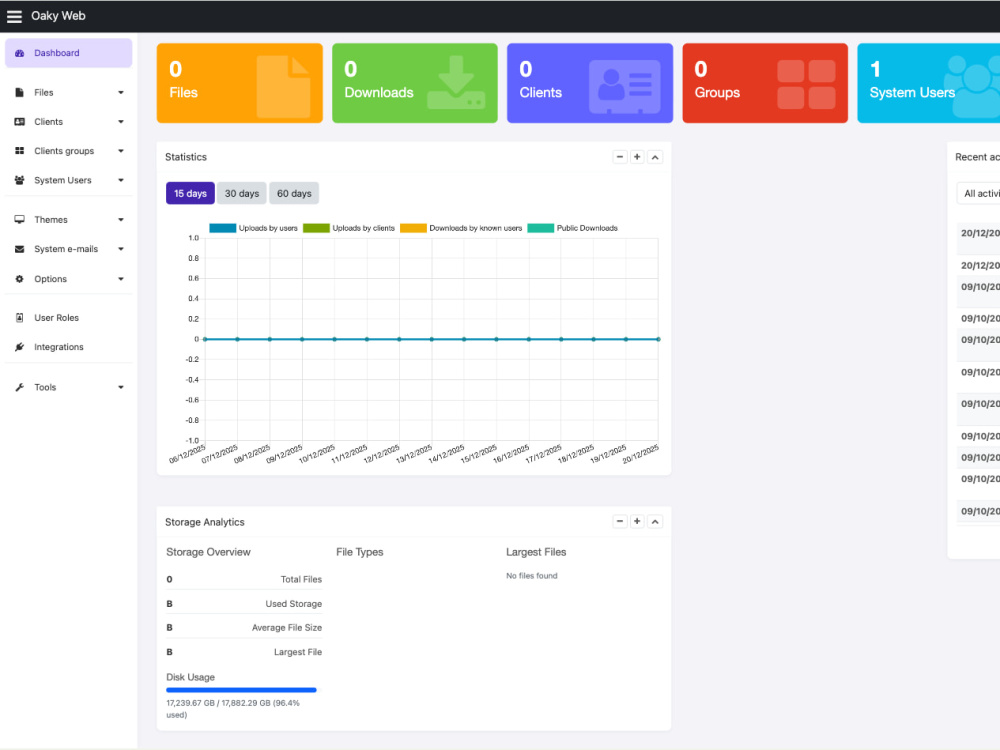Click the 17,239.67 GB disk usage text
The image size is (1000, 750).
pos(233,709)
